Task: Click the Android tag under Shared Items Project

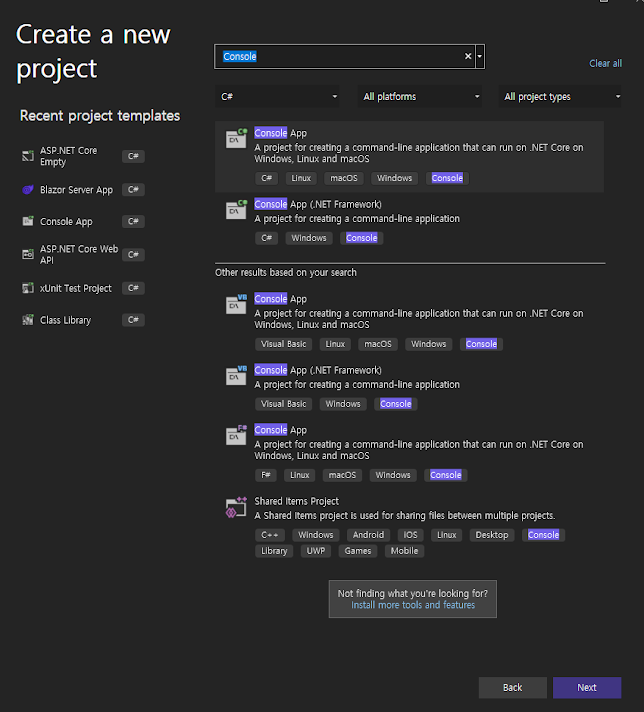Action: [x=368, y=535]
